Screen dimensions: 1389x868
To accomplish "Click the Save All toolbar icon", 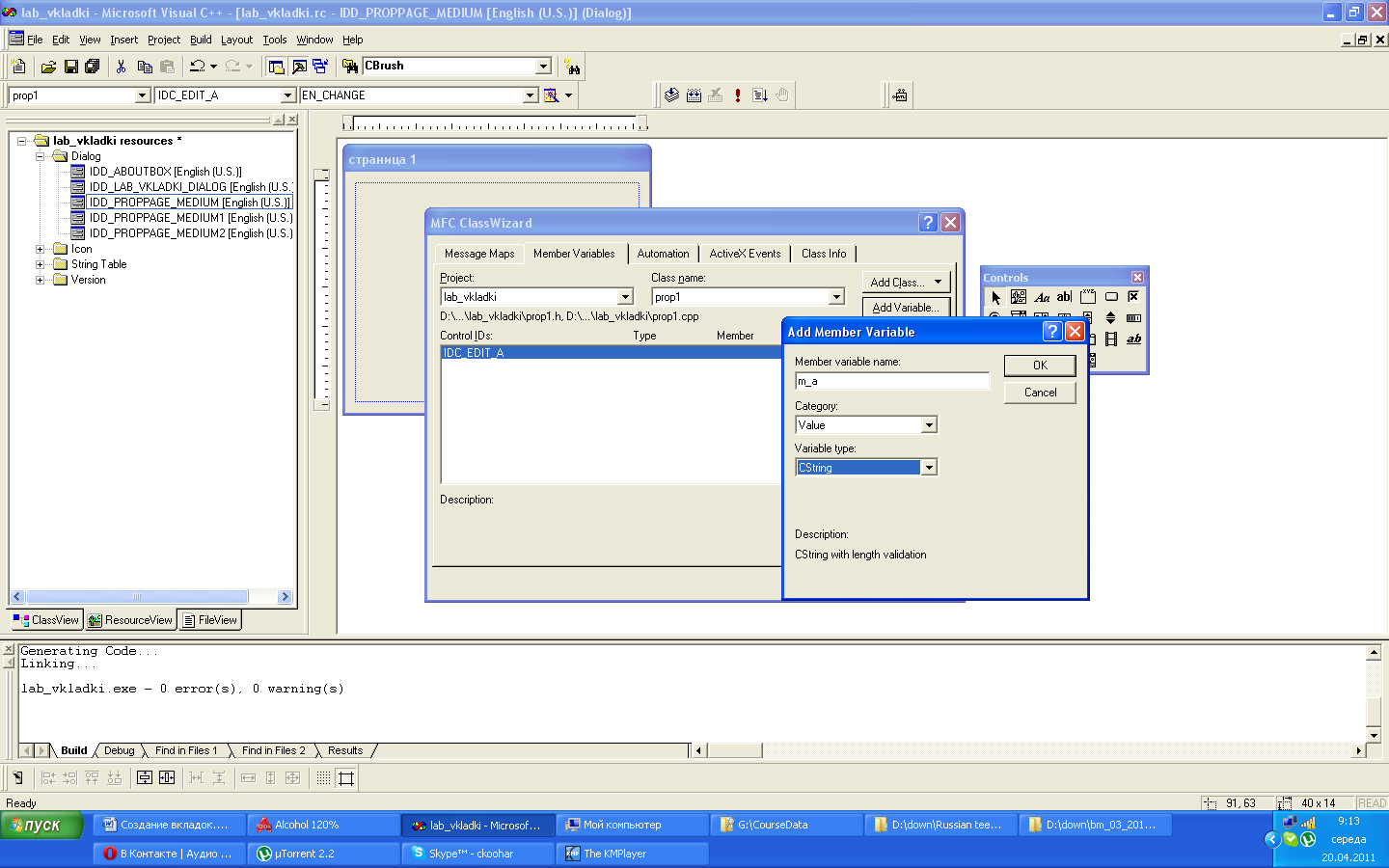I will (x=93, y=67).
